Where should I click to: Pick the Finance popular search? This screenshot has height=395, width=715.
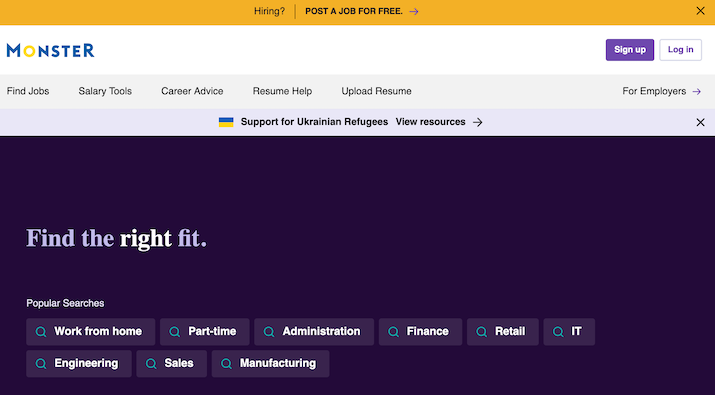pos(420,332)
